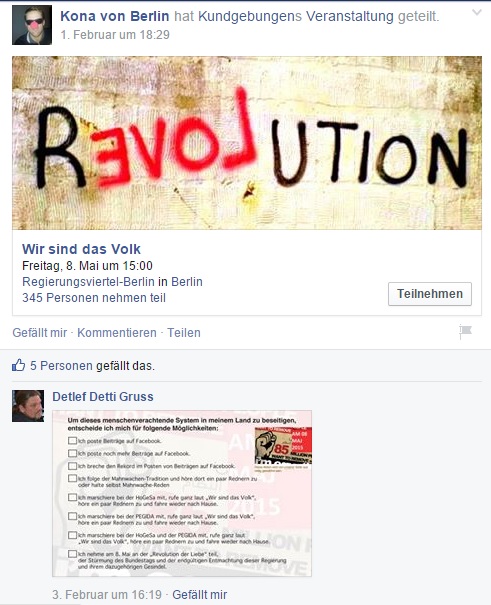Open the Revolution event cover image
The width and height of the screenshot is (491, 605).
click(x=247, y=143)
